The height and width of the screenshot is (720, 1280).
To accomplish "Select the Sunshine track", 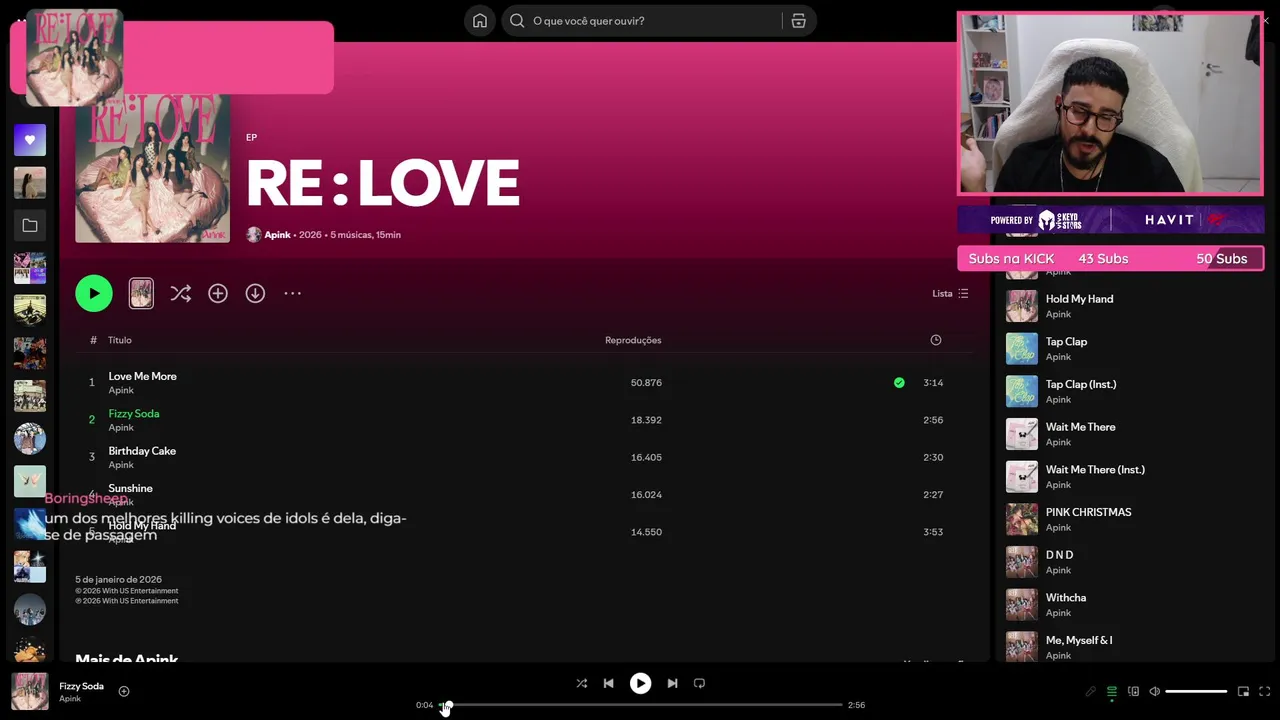I will point(130,488).
